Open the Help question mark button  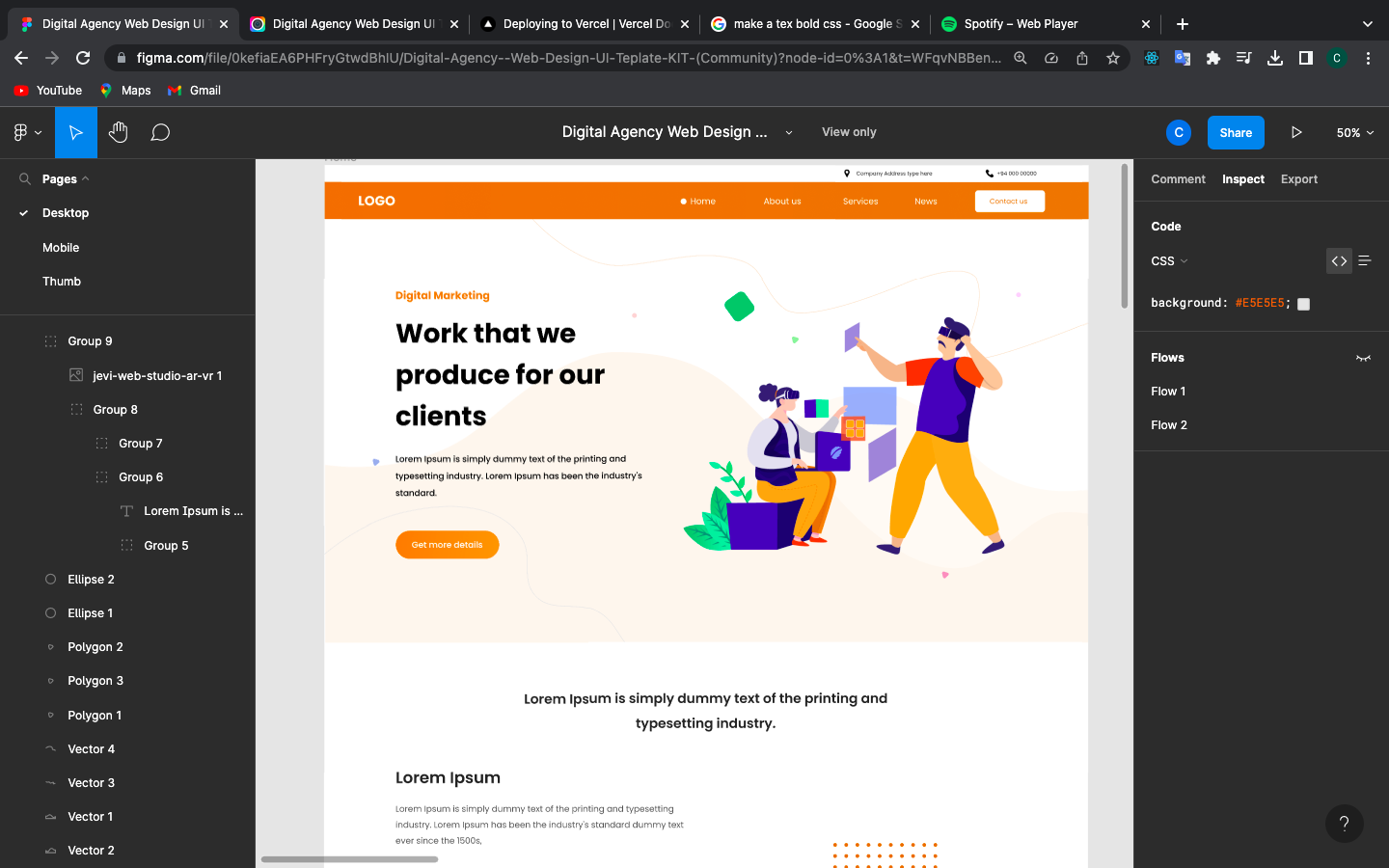click(x=1344, y=824)
